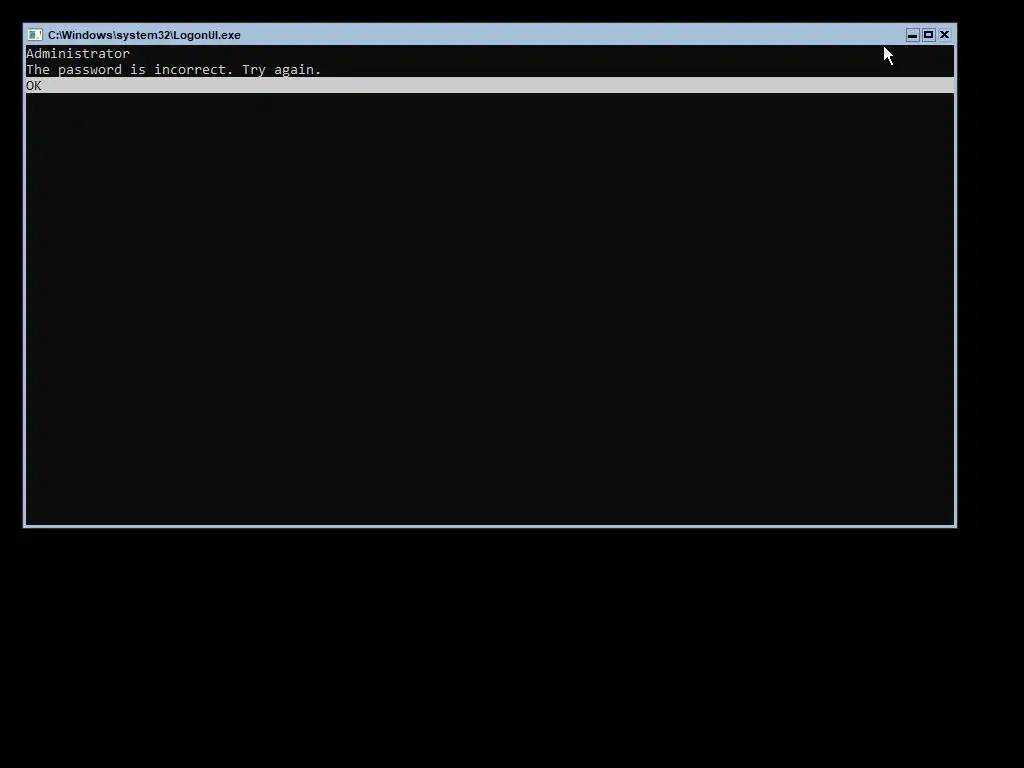Viewport: 1024px width, 768px height.
Task: Close the LogonUI.exe window
Action: pyautogui.click(x=944, y=35)
